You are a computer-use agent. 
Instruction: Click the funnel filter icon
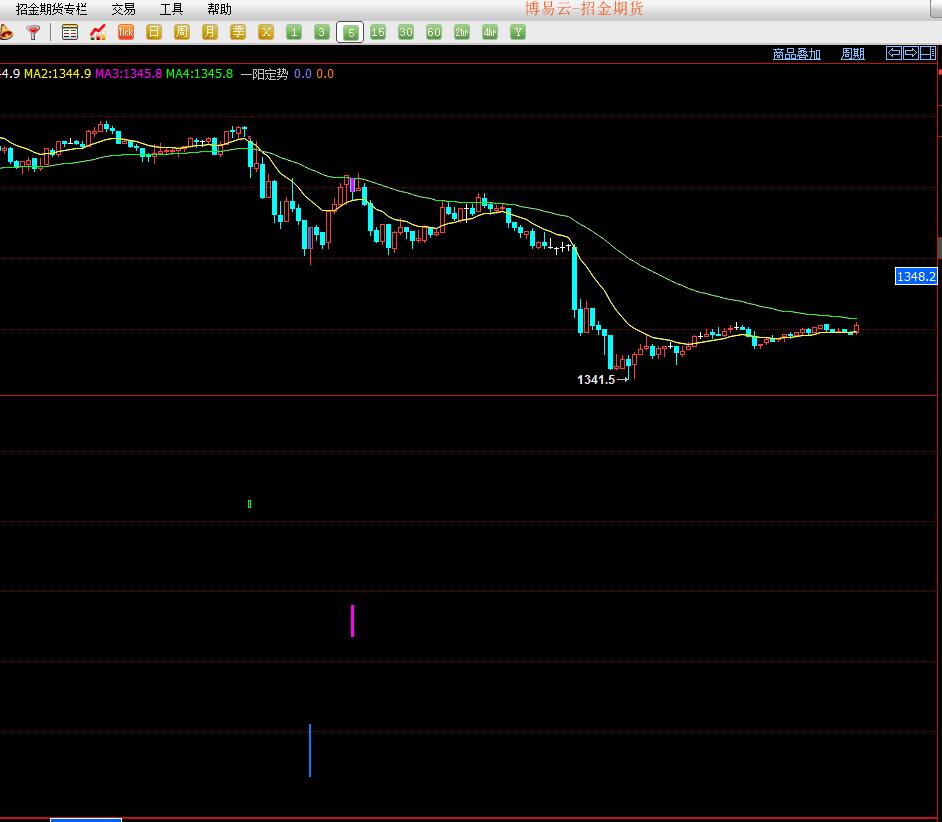point(33,32)
